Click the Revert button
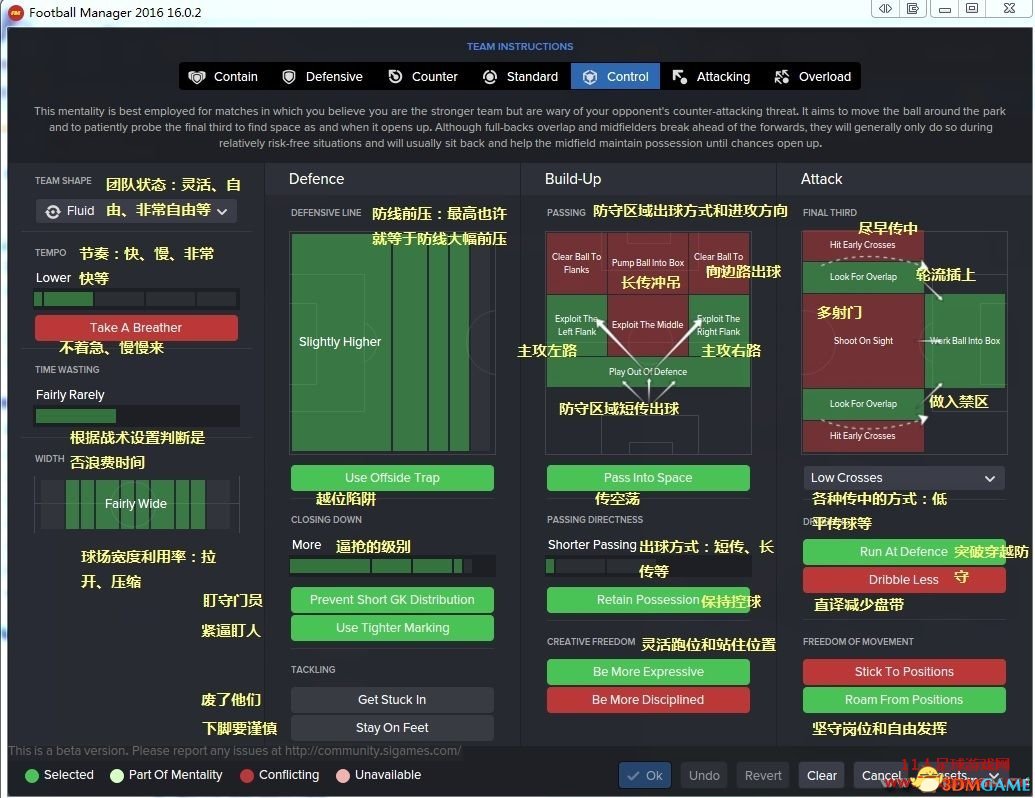 point(763,776)
